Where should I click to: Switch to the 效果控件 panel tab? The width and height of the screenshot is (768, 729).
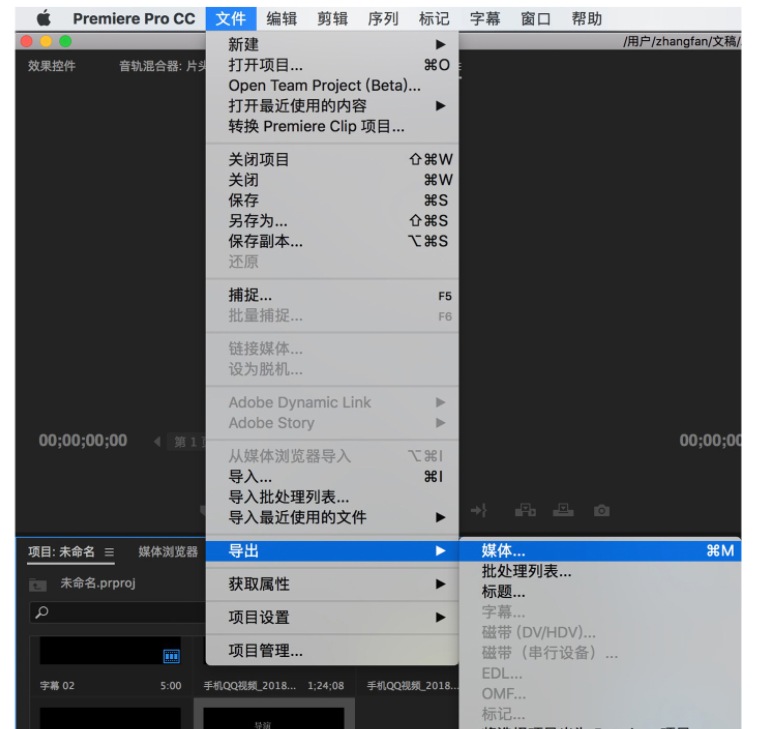coord(50,66)
